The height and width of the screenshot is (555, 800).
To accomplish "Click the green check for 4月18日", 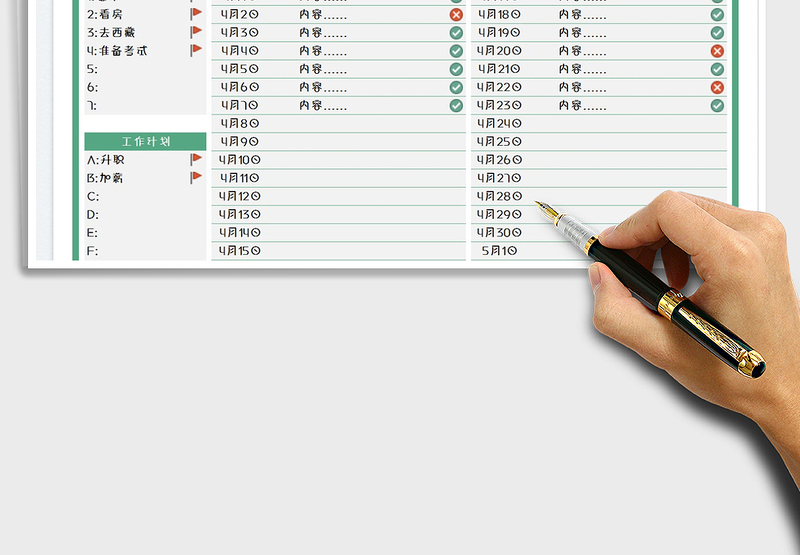I will click(717, 15).
